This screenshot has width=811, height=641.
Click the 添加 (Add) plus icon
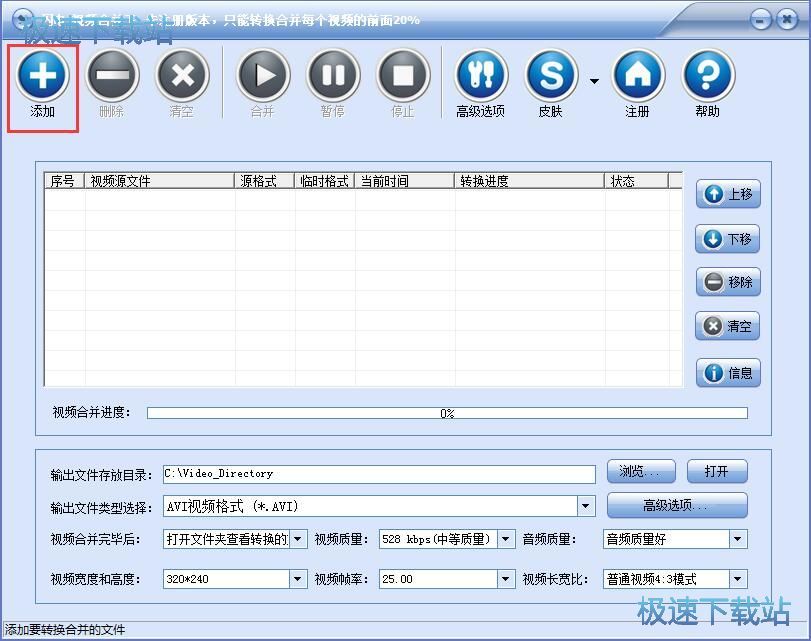43,75
